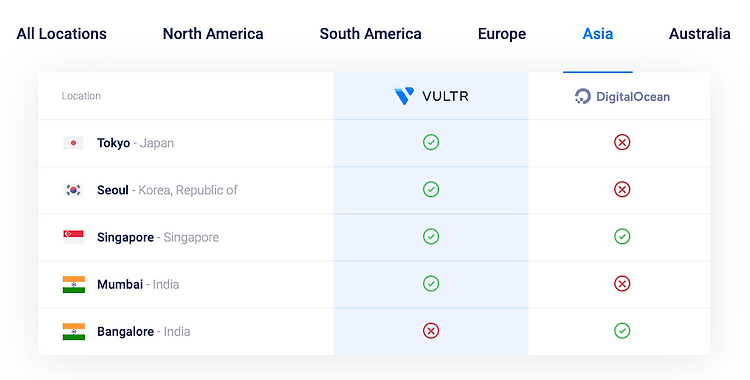Click the Vultr logo in table header

[x=431, y=96]
